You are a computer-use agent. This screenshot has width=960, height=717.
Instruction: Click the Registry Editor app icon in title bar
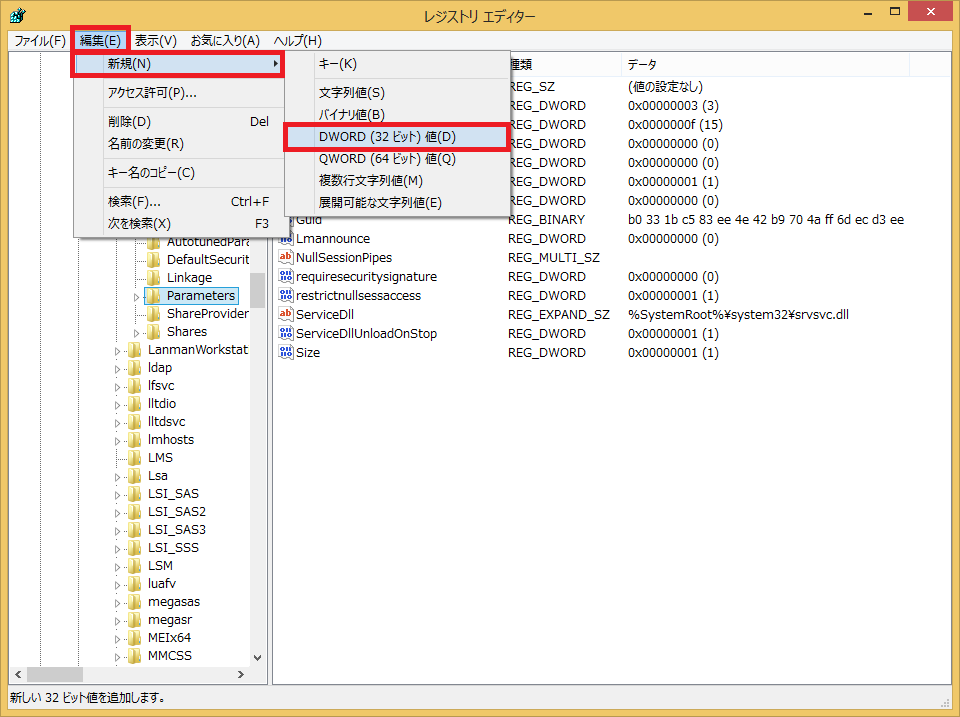pos(17,16)
